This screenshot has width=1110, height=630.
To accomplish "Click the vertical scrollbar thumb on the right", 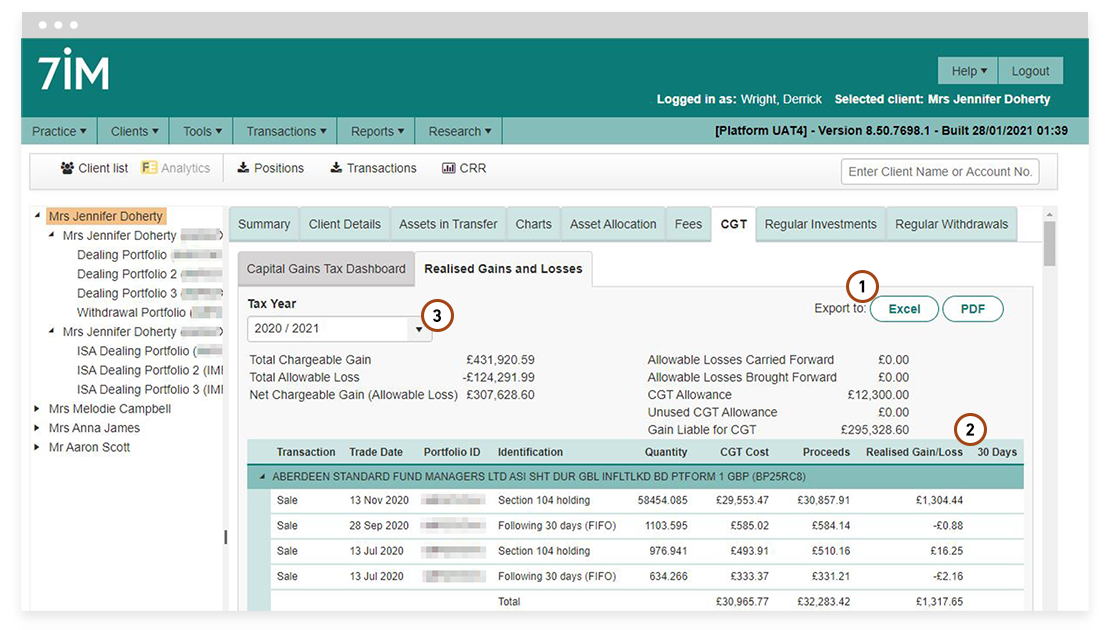I will [1049, 244].
